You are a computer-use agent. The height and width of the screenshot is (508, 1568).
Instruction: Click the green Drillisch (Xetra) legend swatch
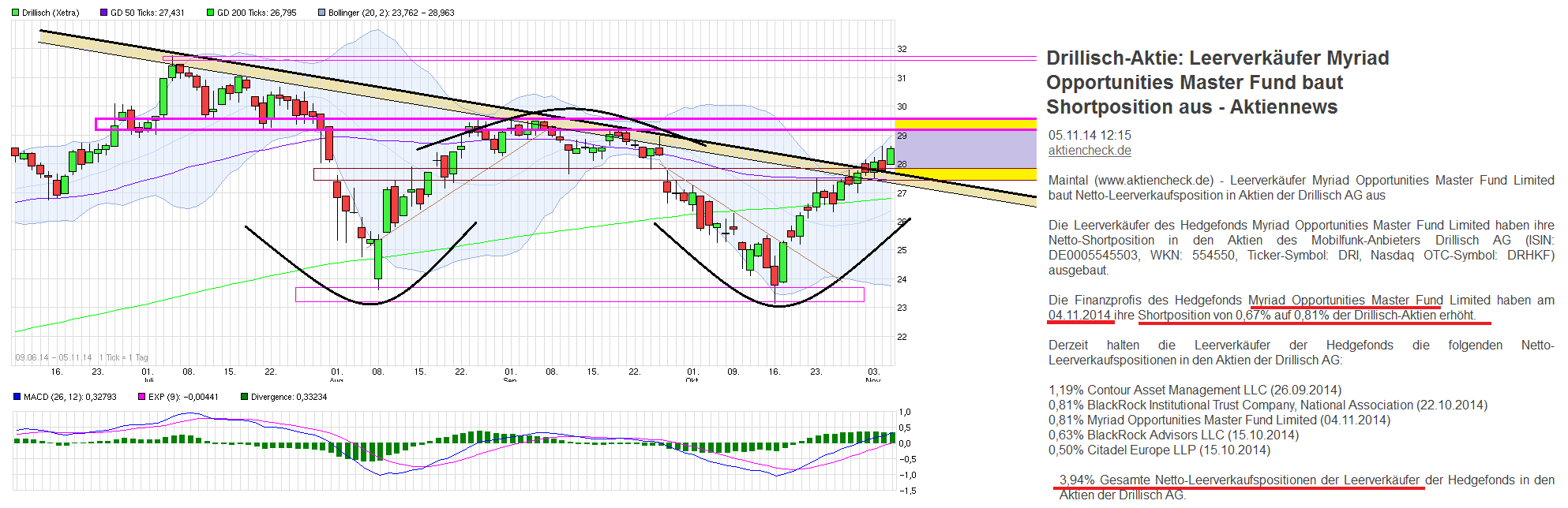coord(15,13)
